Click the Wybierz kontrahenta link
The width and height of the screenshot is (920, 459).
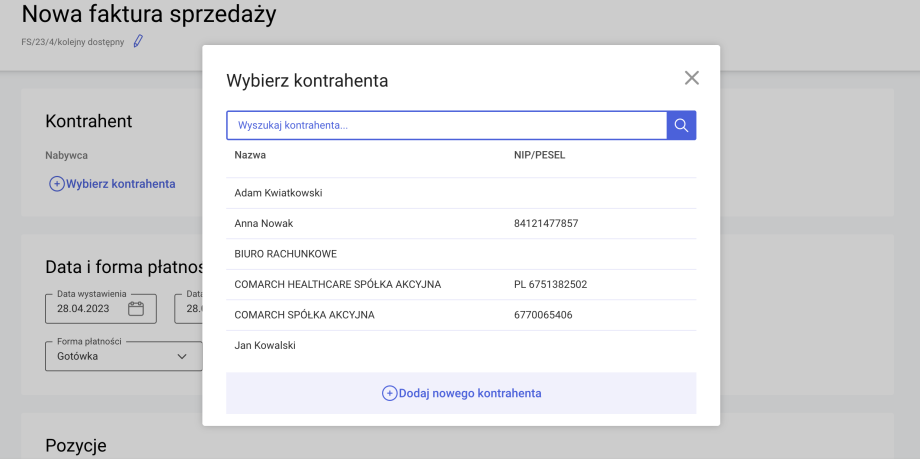tap(120, 184)
